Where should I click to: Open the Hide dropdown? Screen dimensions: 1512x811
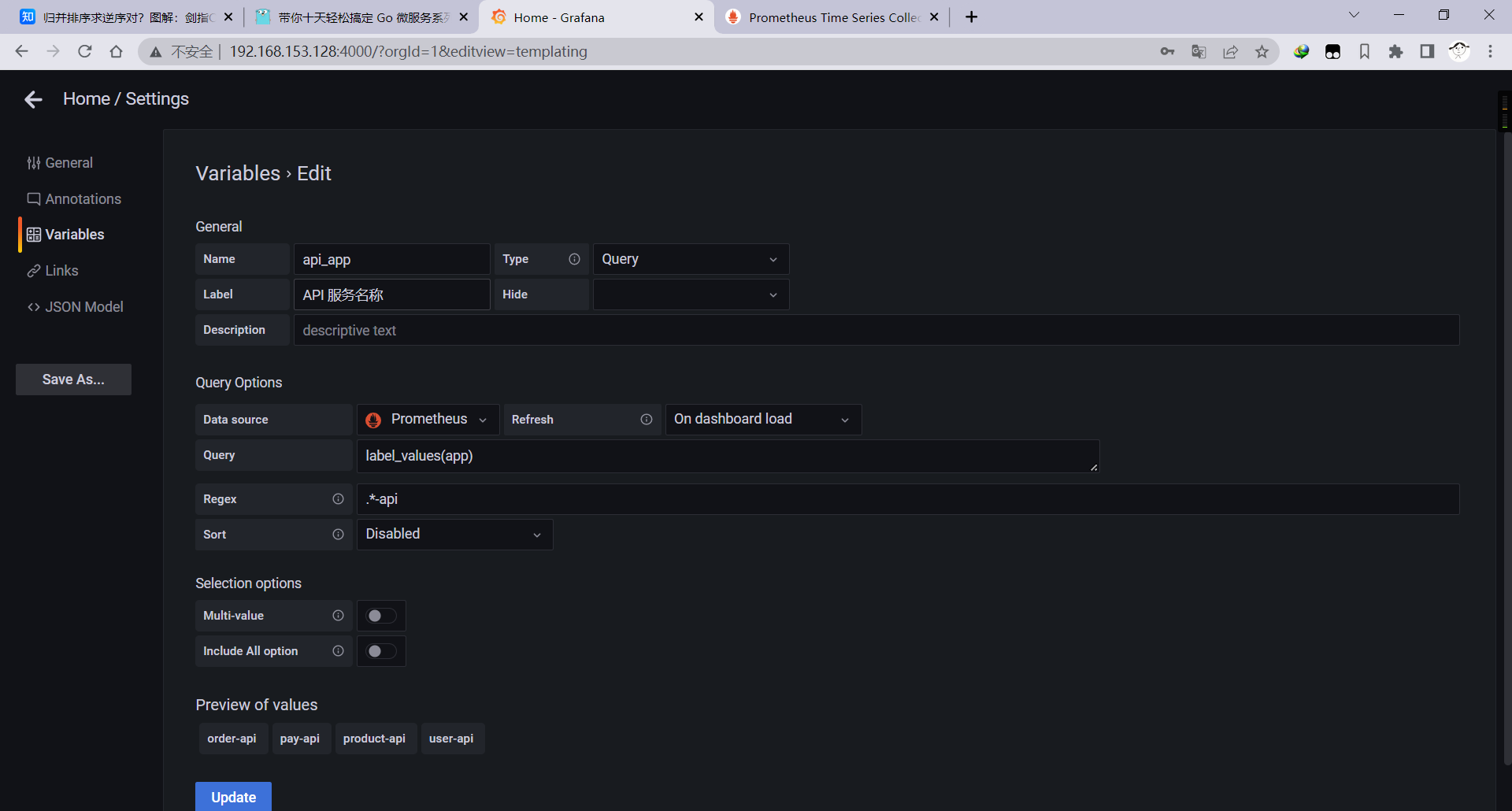coord(691,294)
